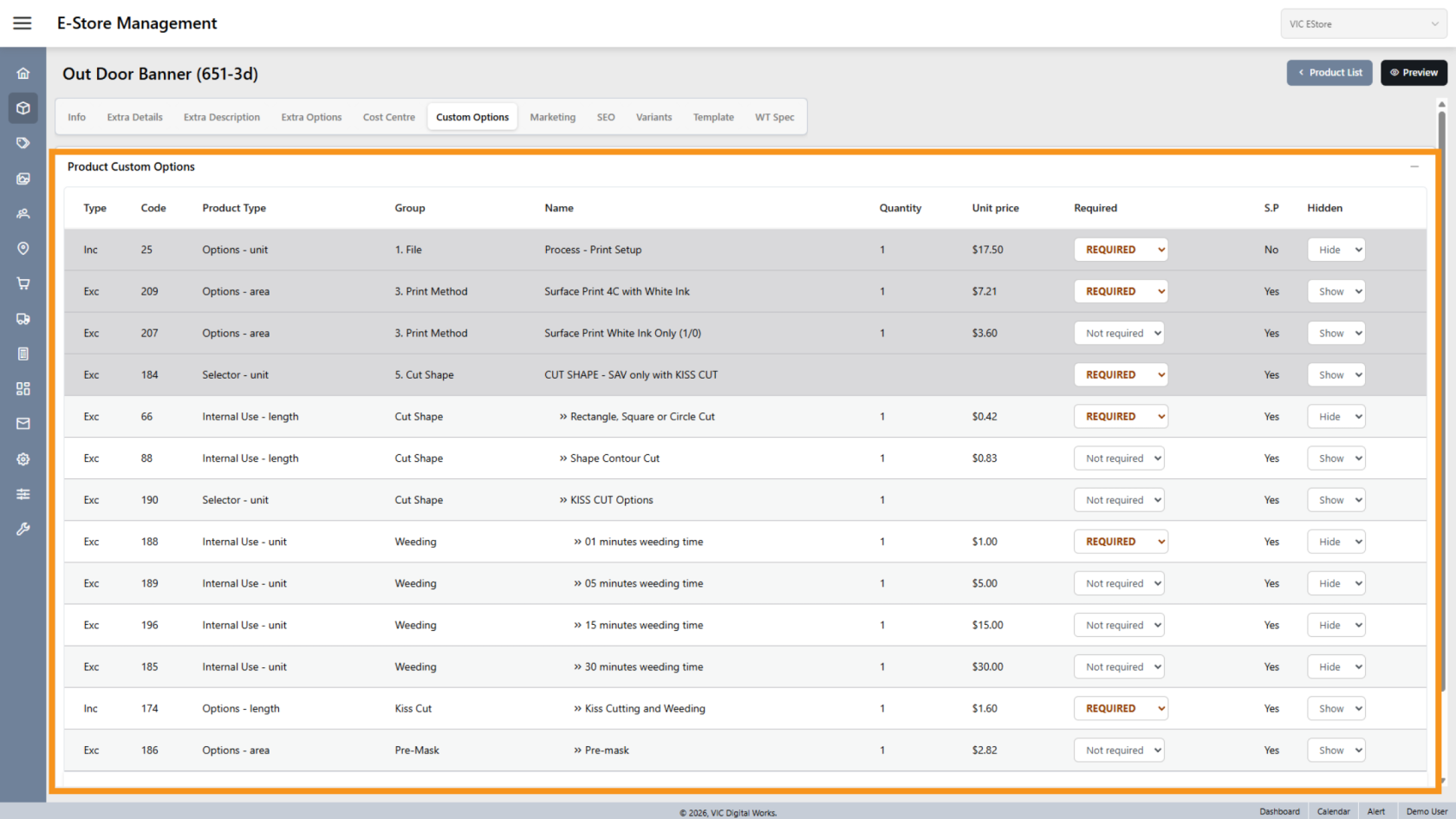Image resolution: width=1456 pixels, height=819 pixels.
Task: Open the location pin sidebar icon
Action: click(23, 249)
